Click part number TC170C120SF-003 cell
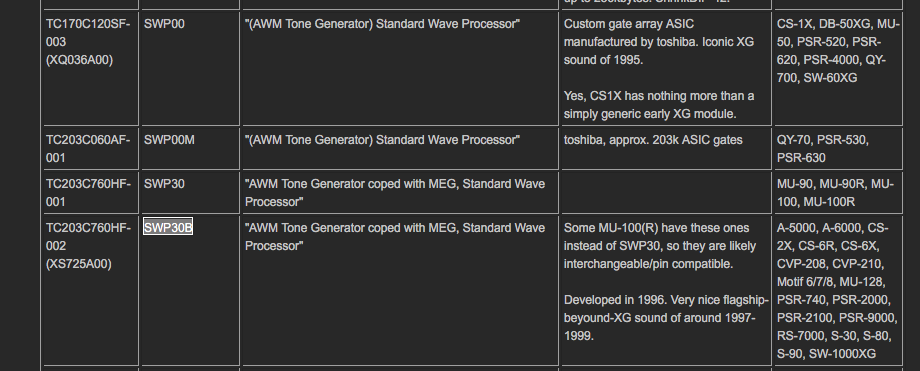This screenshot has width=920, height=371. (x=91, y=68)
